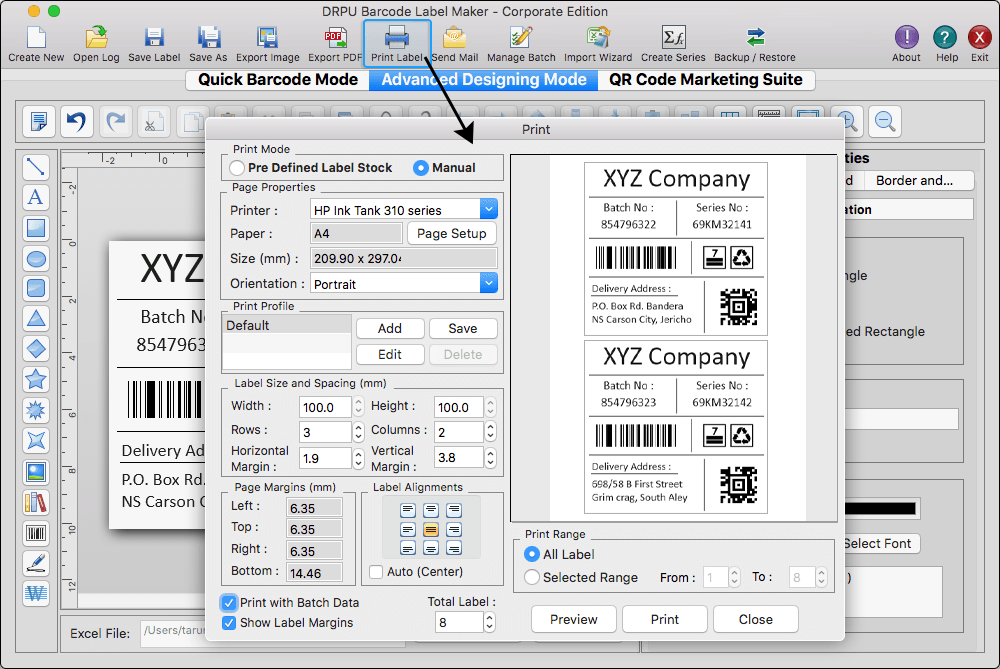Launch the Import Wizard

(598, 44)
